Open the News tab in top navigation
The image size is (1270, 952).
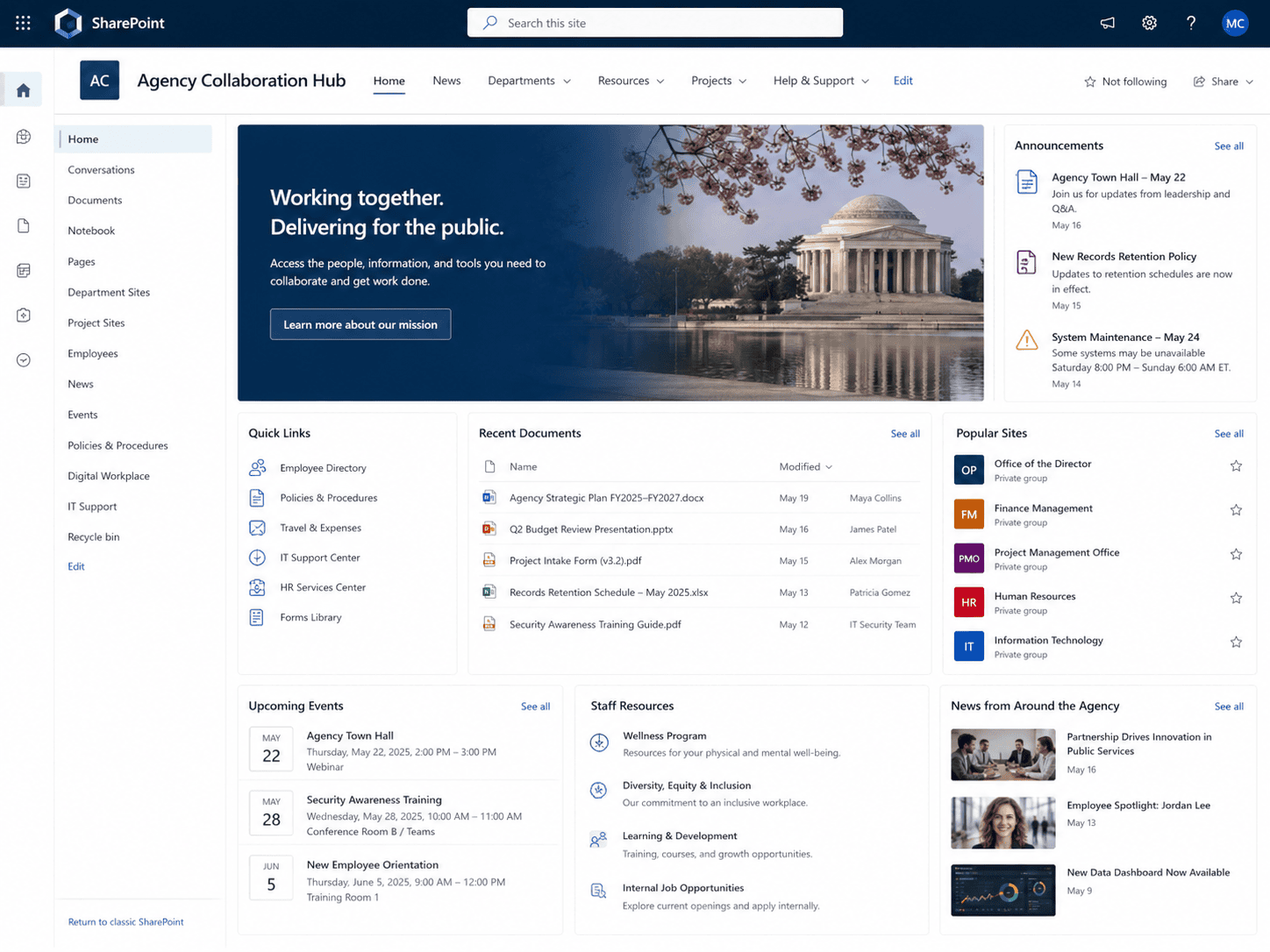click(446, 81)
